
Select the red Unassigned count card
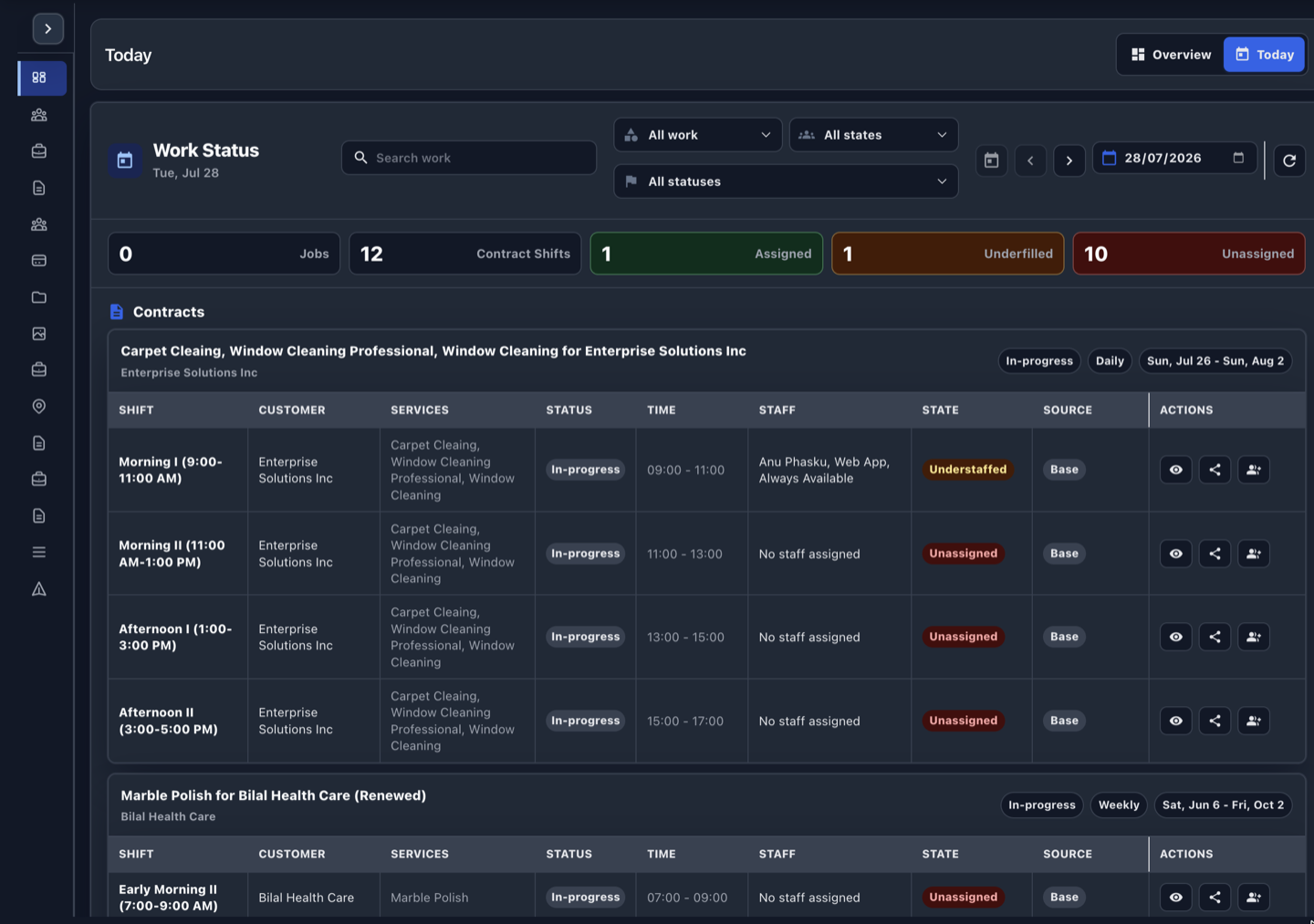(1189, 254)
